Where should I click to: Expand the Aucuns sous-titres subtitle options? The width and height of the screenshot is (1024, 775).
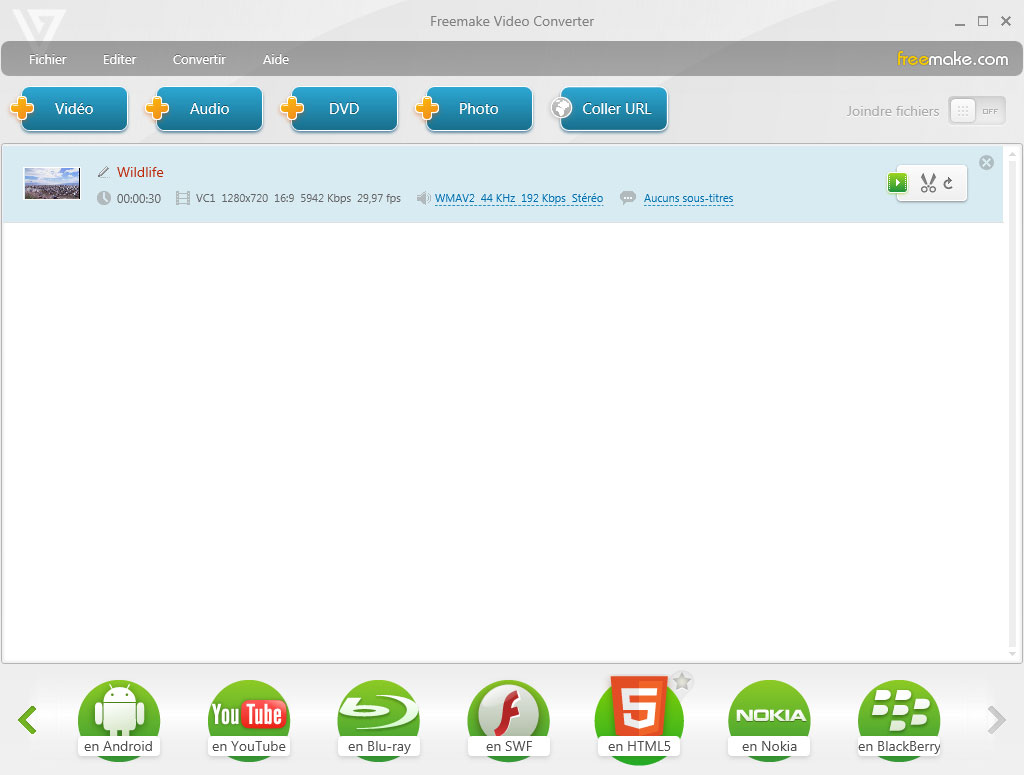[688, 199]
